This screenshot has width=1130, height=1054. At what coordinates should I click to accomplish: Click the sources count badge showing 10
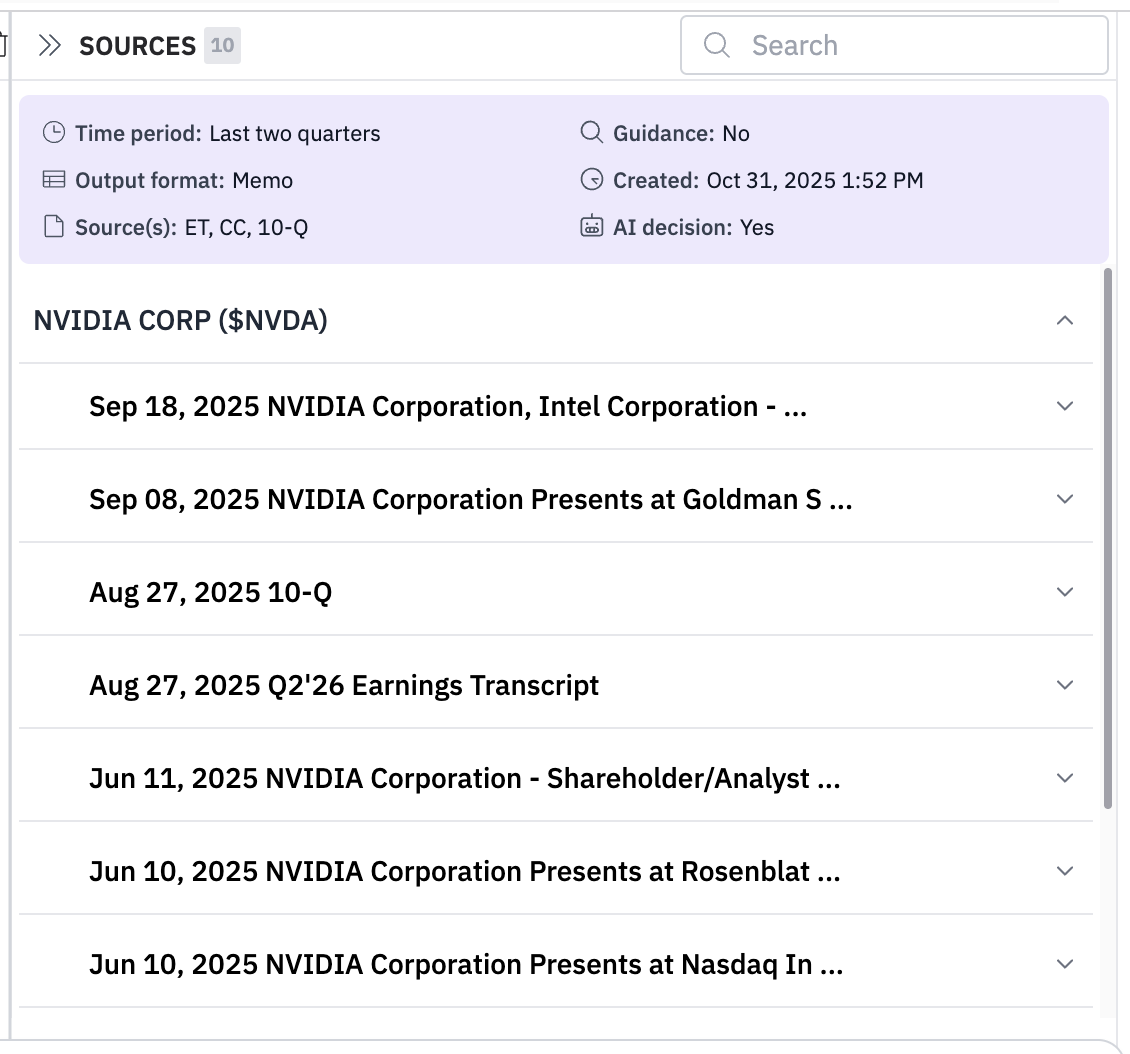point(222,46)
